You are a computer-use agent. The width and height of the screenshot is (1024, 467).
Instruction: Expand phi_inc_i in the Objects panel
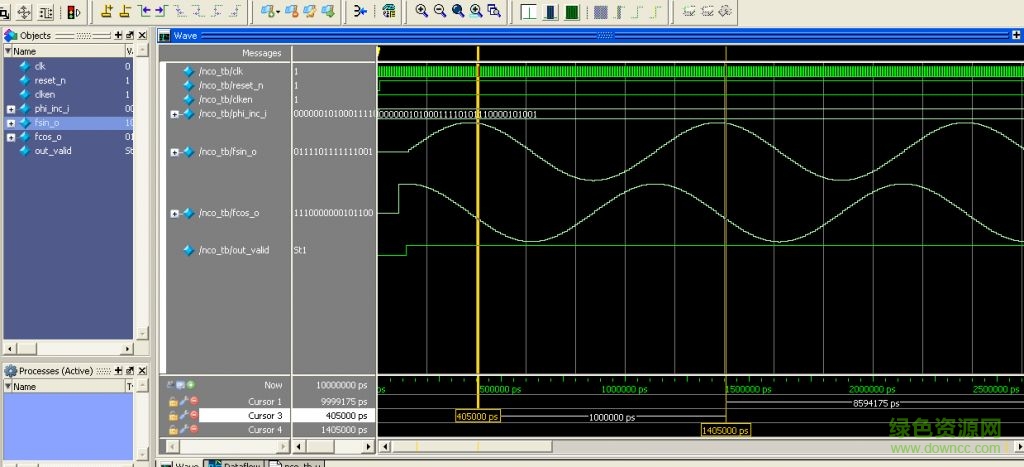pos(11,108)
